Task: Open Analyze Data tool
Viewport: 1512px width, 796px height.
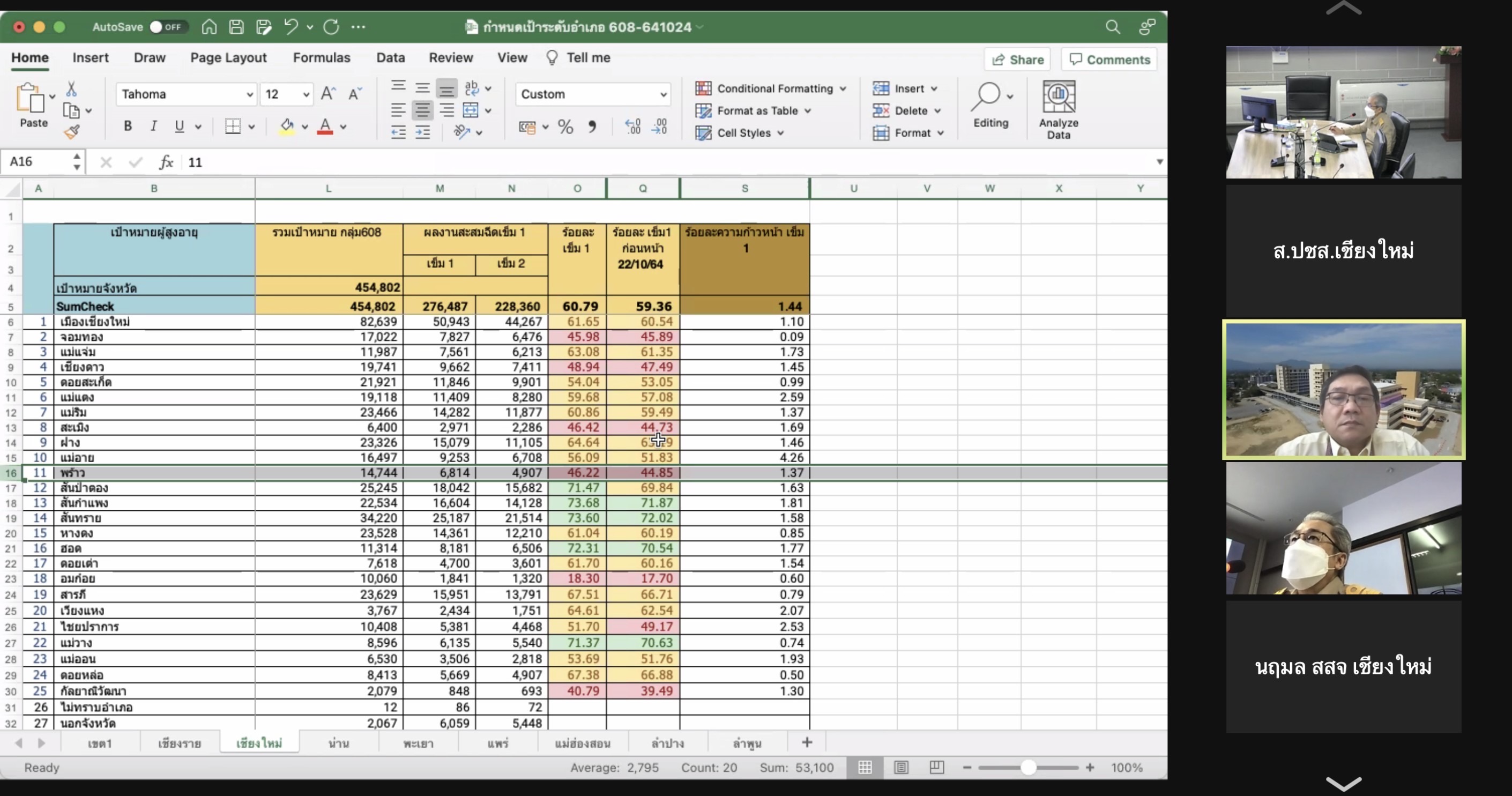Action: [x=1058, y=110]
